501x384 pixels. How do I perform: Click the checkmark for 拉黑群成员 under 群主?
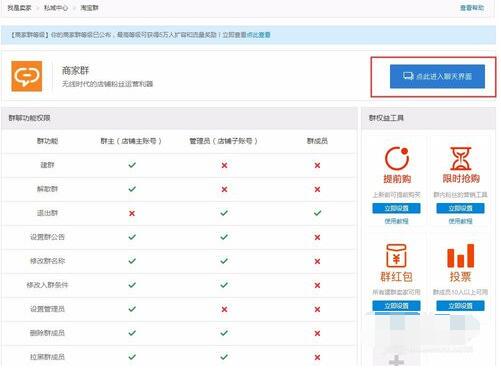(x=132, y=357)
